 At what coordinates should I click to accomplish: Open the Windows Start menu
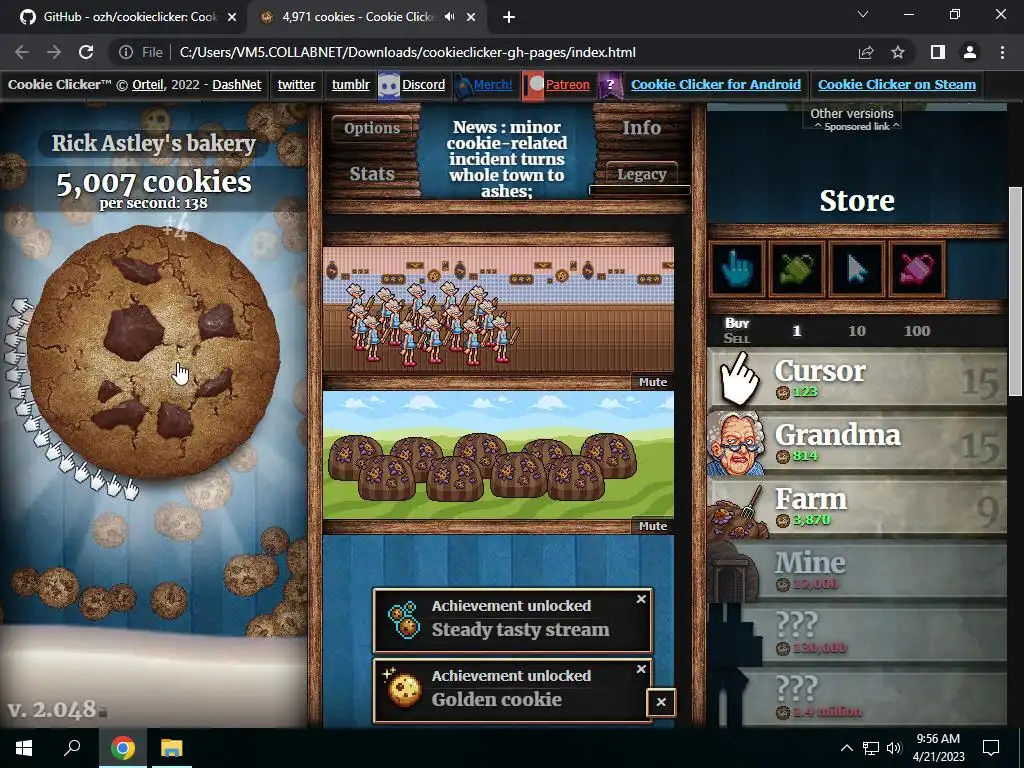click(x=24, y=748)
